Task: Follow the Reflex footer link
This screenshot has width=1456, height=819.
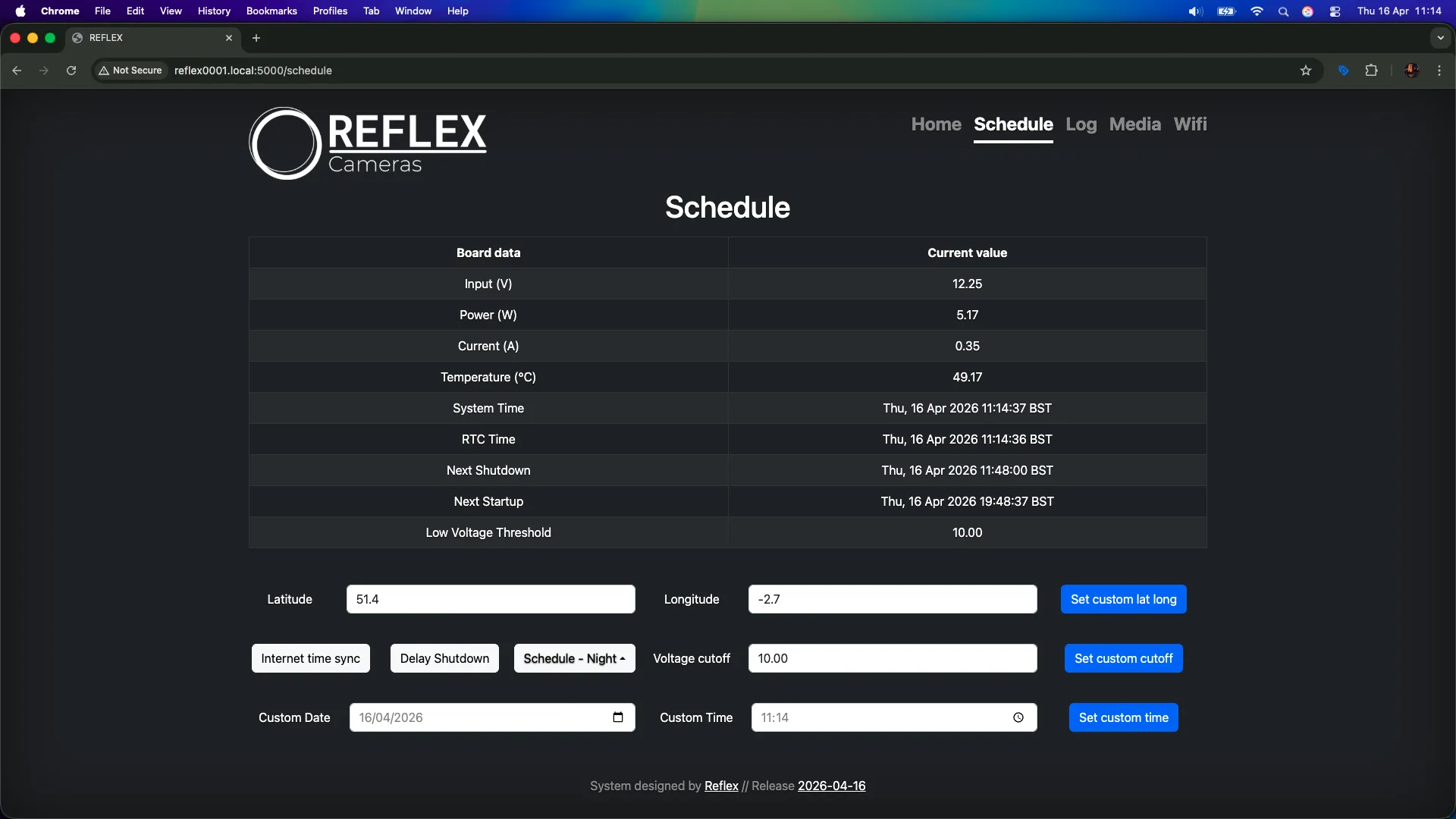Action: (x=721, y=786)
